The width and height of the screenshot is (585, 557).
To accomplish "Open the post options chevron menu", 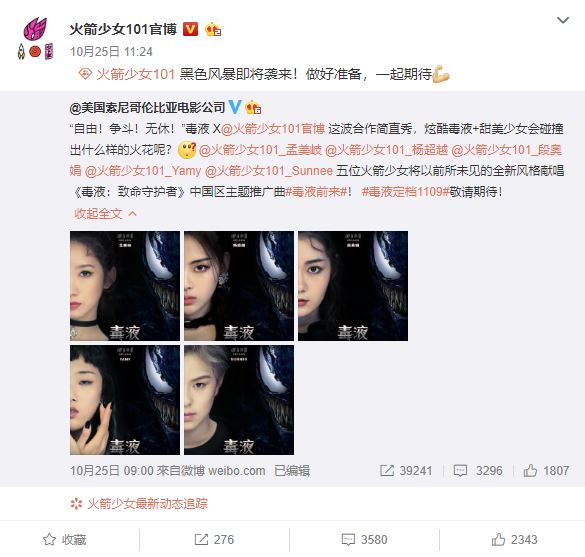I will [563, 20].
